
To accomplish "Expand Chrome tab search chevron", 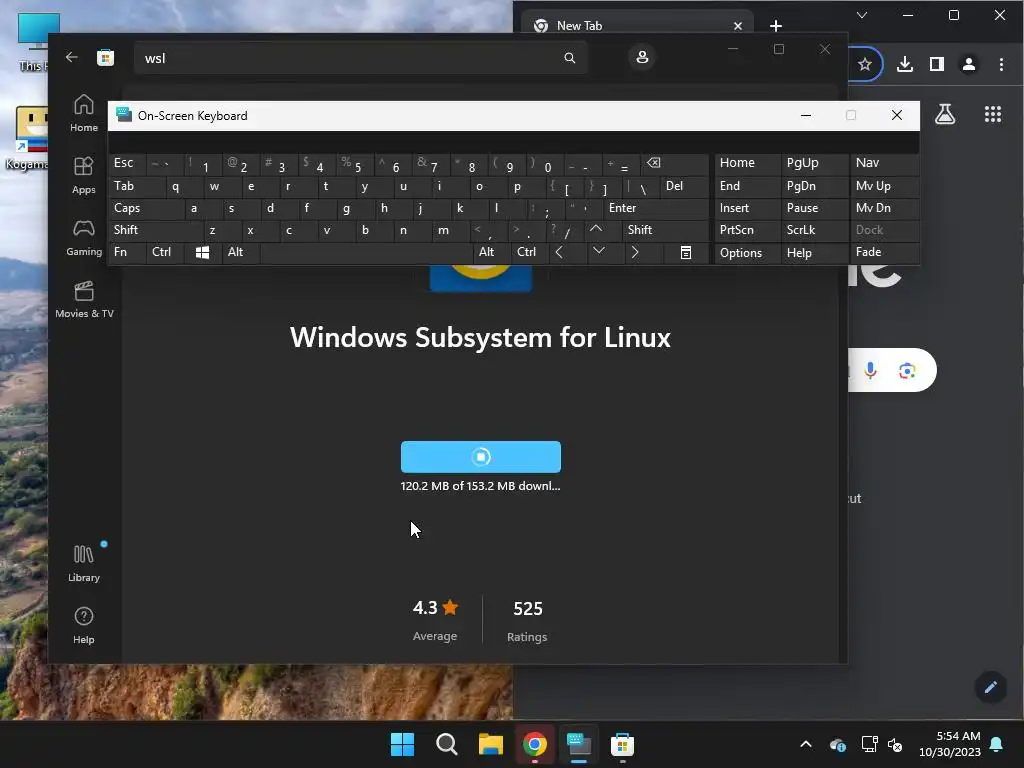I will 862,15.
